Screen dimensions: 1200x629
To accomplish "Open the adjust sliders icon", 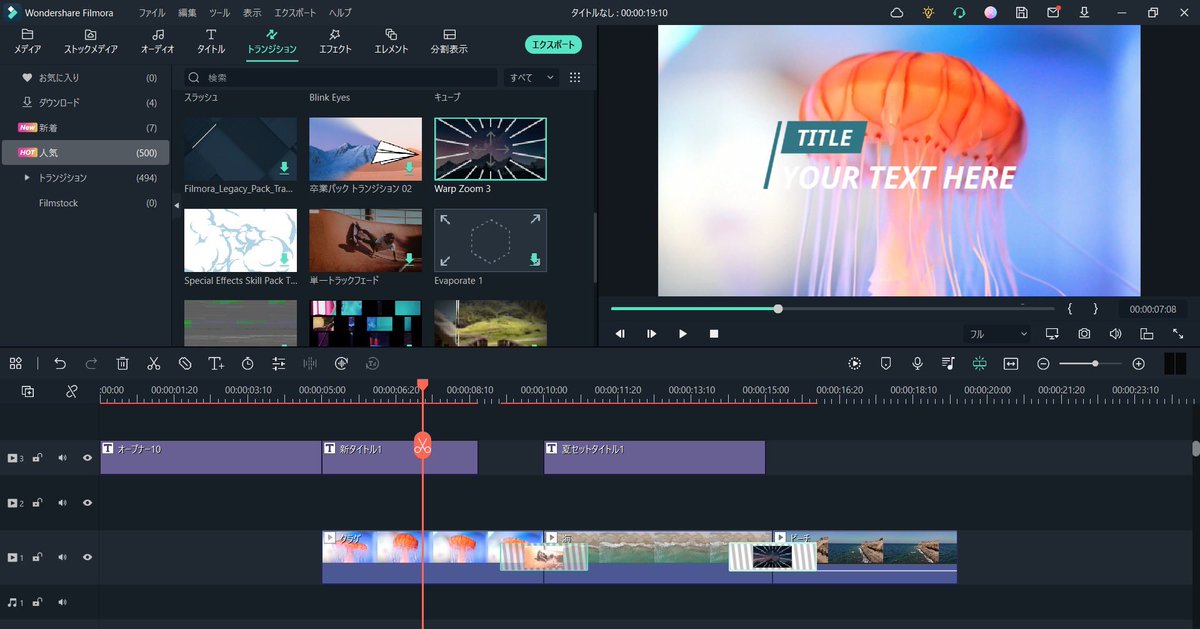I will [279, 364].
